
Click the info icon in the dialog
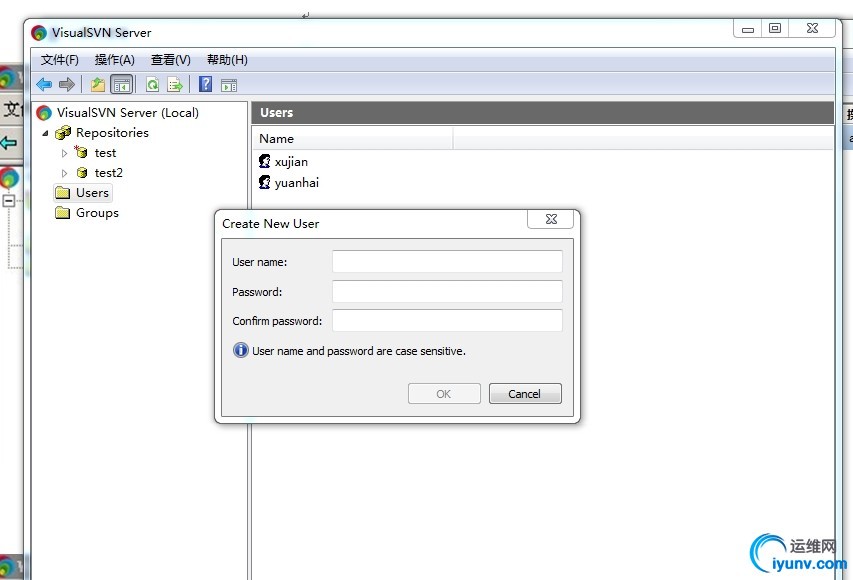(x=240, y=350)
